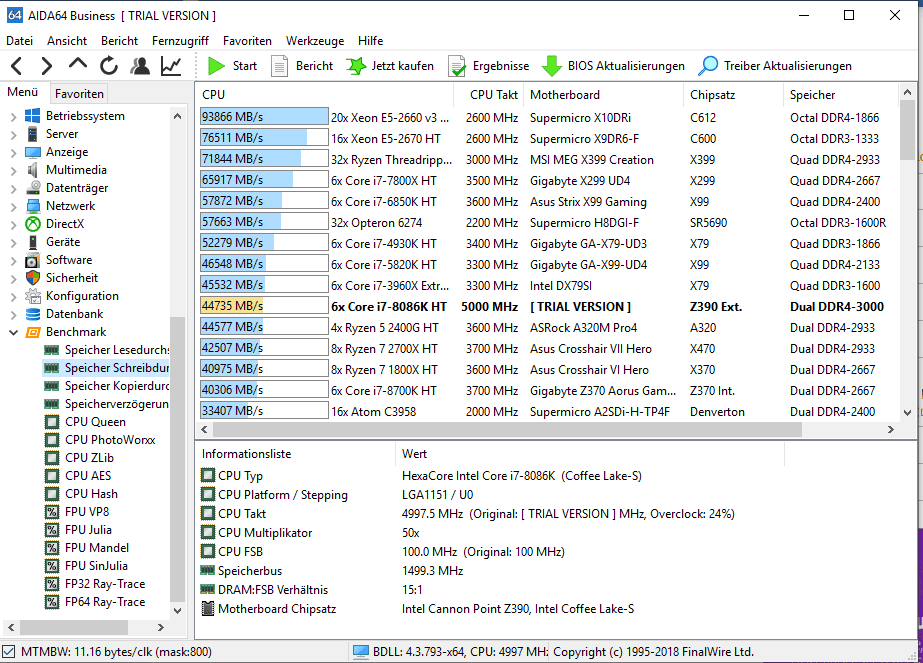
Task: Click Jetzt kaufen in the toolbar
Action: (390, 66)
